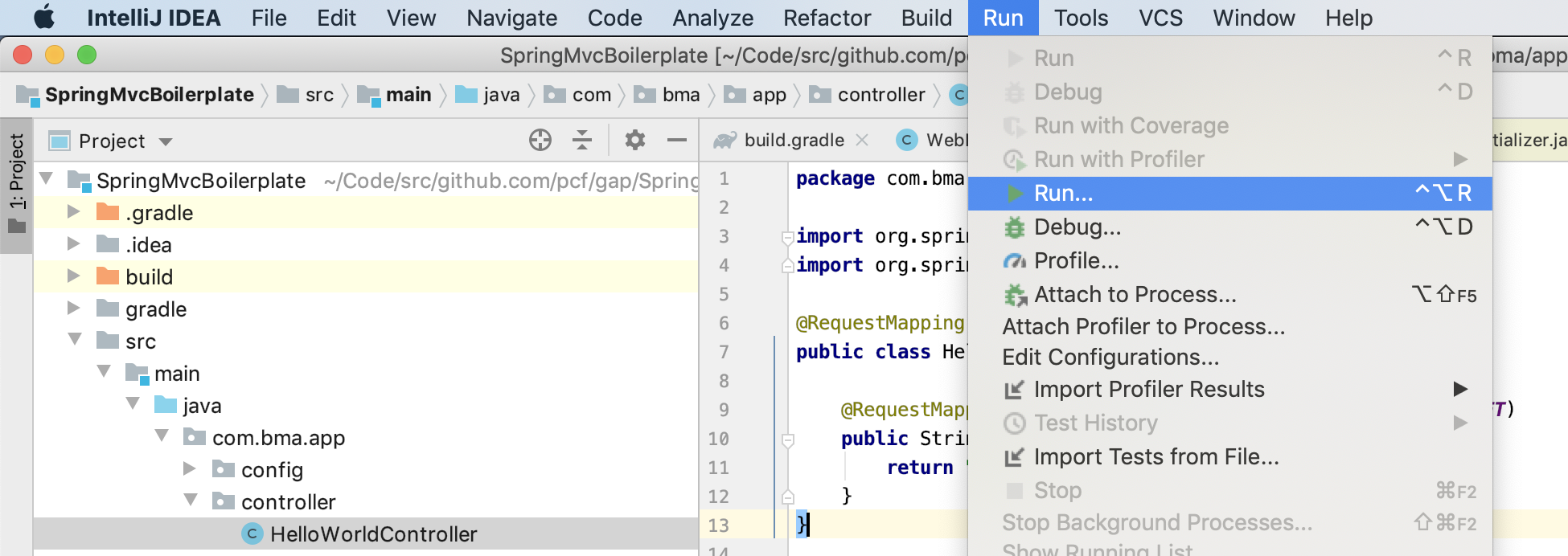Select Import Tests from File...
Viewport: 1568px width, 556px height.
coord(1230,457)
